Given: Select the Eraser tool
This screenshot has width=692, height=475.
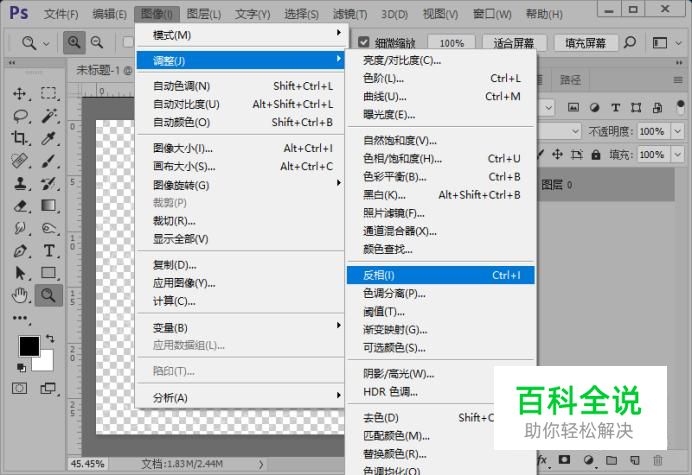Looking at the screenshot, I should [x=20, y=206].
